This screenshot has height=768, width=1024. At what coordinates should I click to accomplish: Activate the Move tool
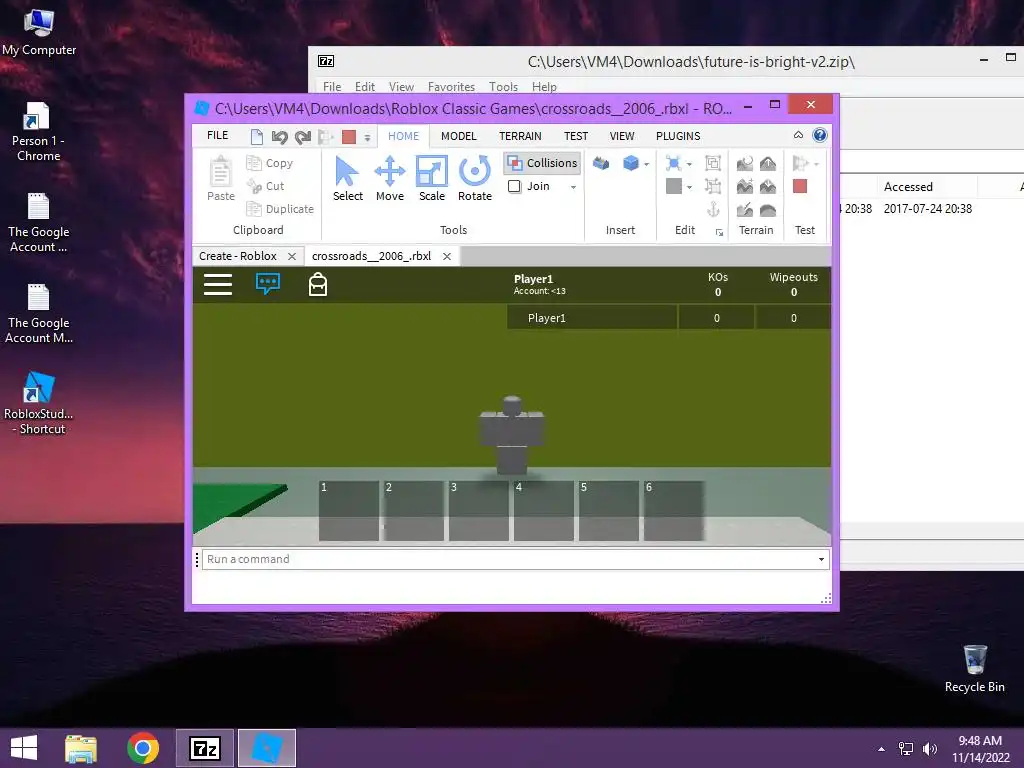[390, 178]
